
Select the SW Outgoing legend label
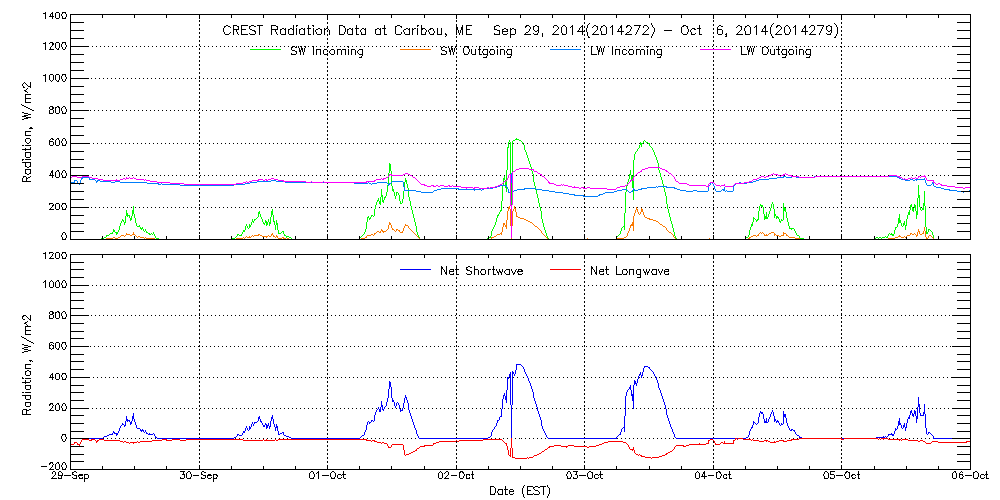[476, 51]
